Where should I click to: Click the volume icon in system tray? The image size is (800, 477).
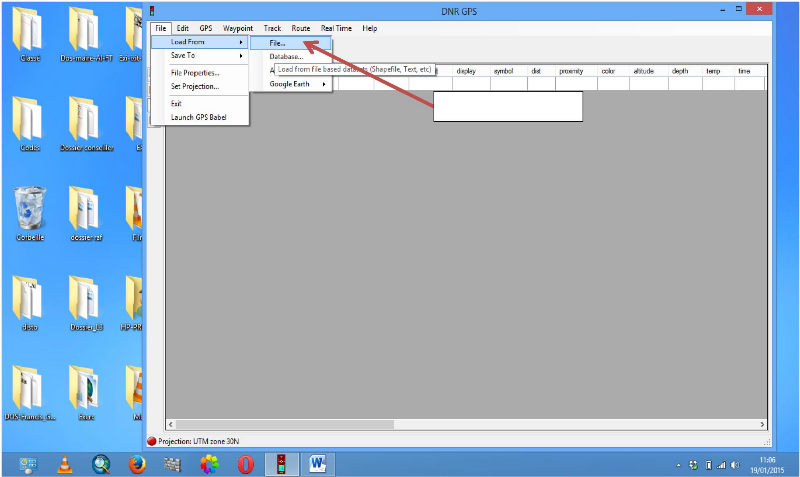(x=735, y=465)
